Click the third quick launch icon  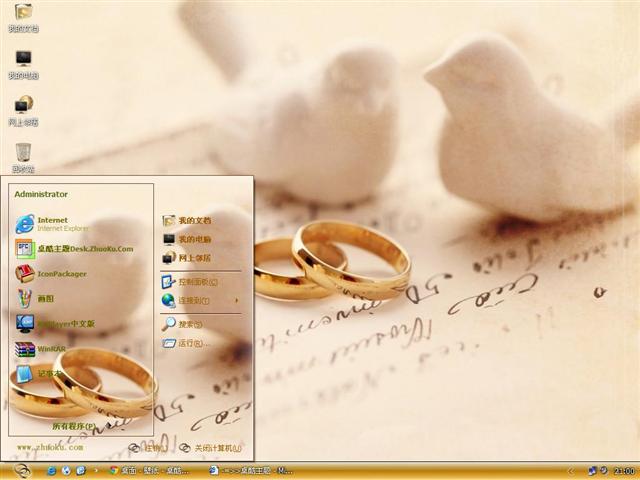pos(81,471)
